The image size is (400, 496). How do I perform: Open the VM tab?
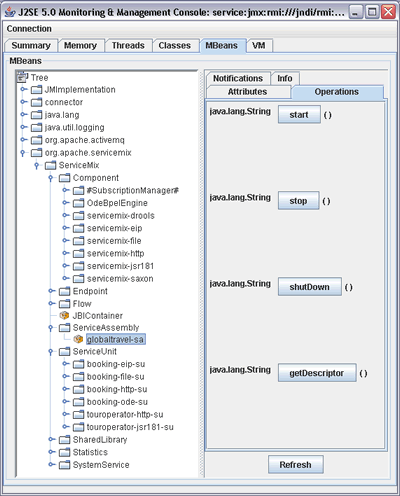[x=259, y=45]
